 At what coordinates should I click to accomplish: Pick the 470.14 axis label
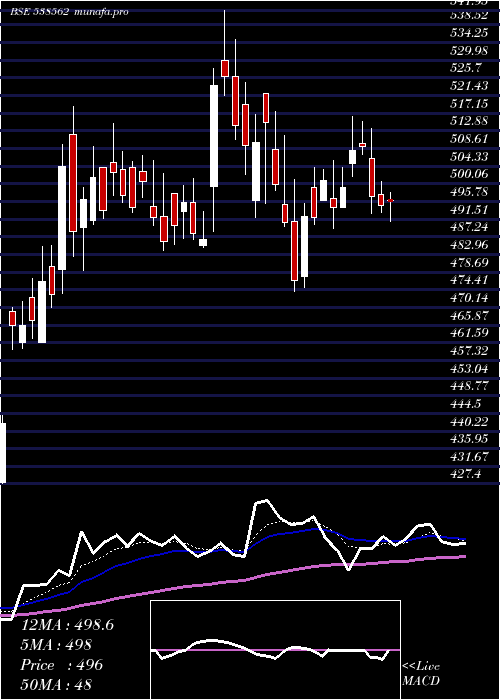click(x=469, y=298)
